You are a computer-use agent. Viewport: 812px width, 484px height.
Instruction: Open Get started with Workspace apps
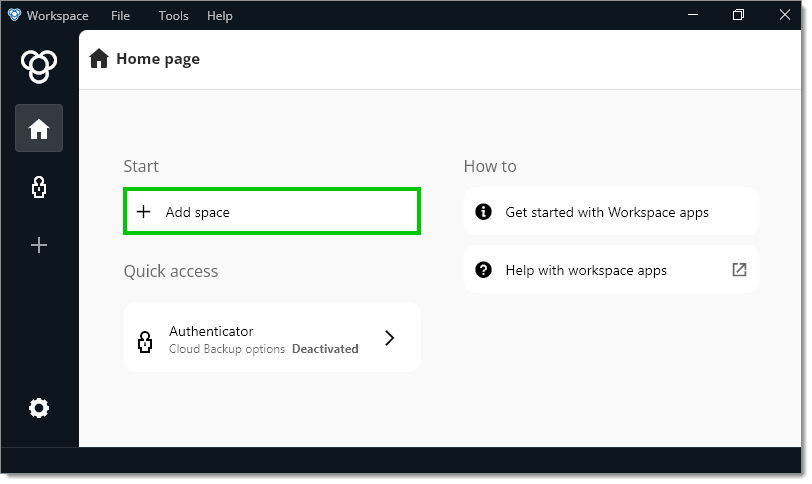pyautogui.click(x=611, y=212)
